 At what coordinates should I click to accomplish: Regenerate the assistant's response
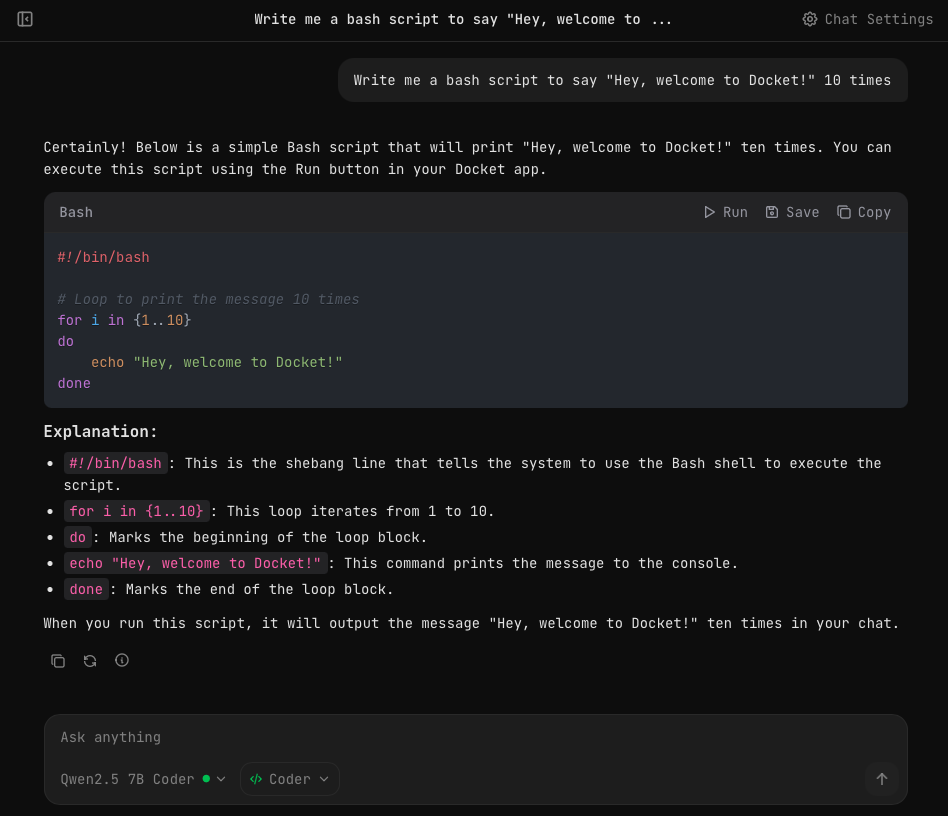[x=90, y=660]
